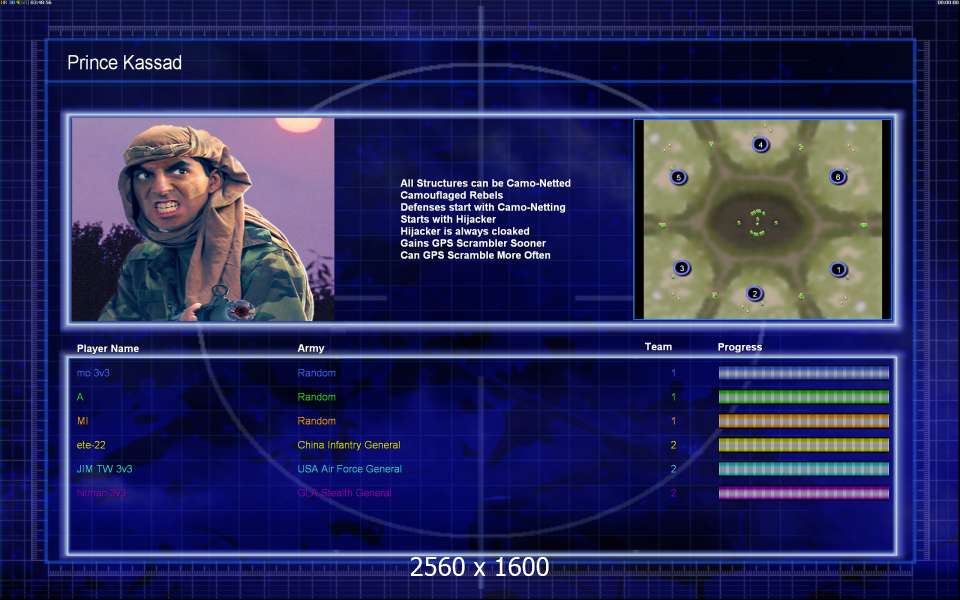Click the green progress bar for player A
The image size is (960, 600).
click(803, 397)
